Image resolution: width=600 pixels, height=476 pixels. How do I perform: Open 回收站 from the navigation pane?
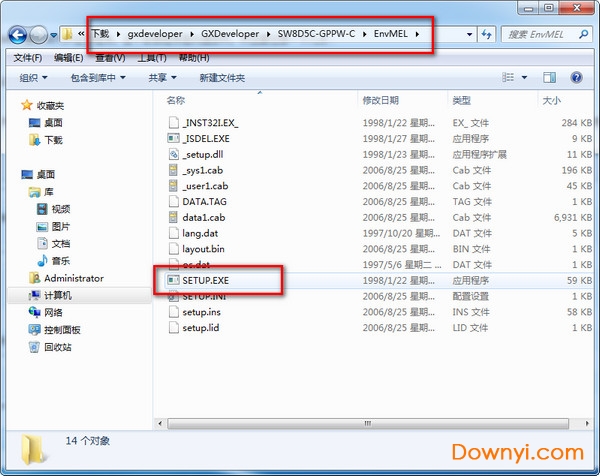[58, 347]
